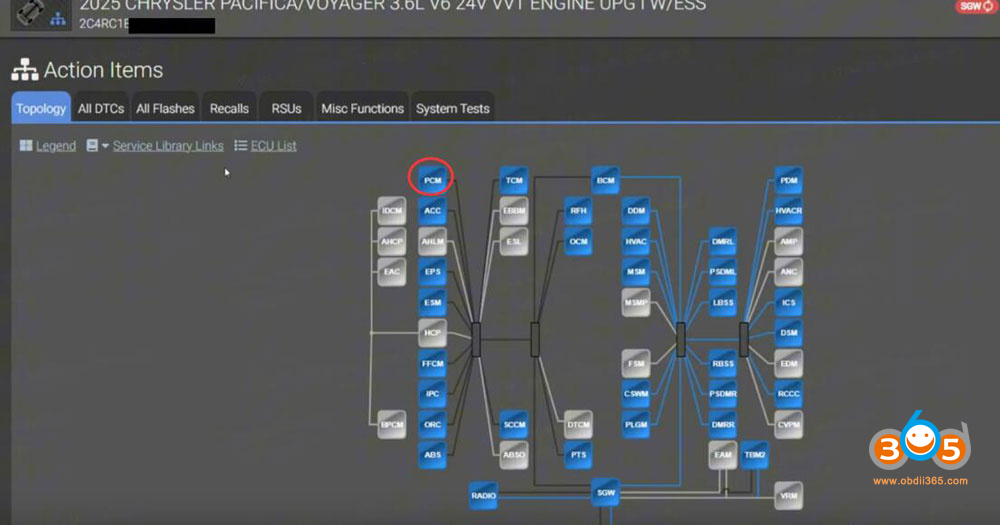Screen dimensions: 1000x525
Task: Select the ESL module node
Action: coord(513,241)
